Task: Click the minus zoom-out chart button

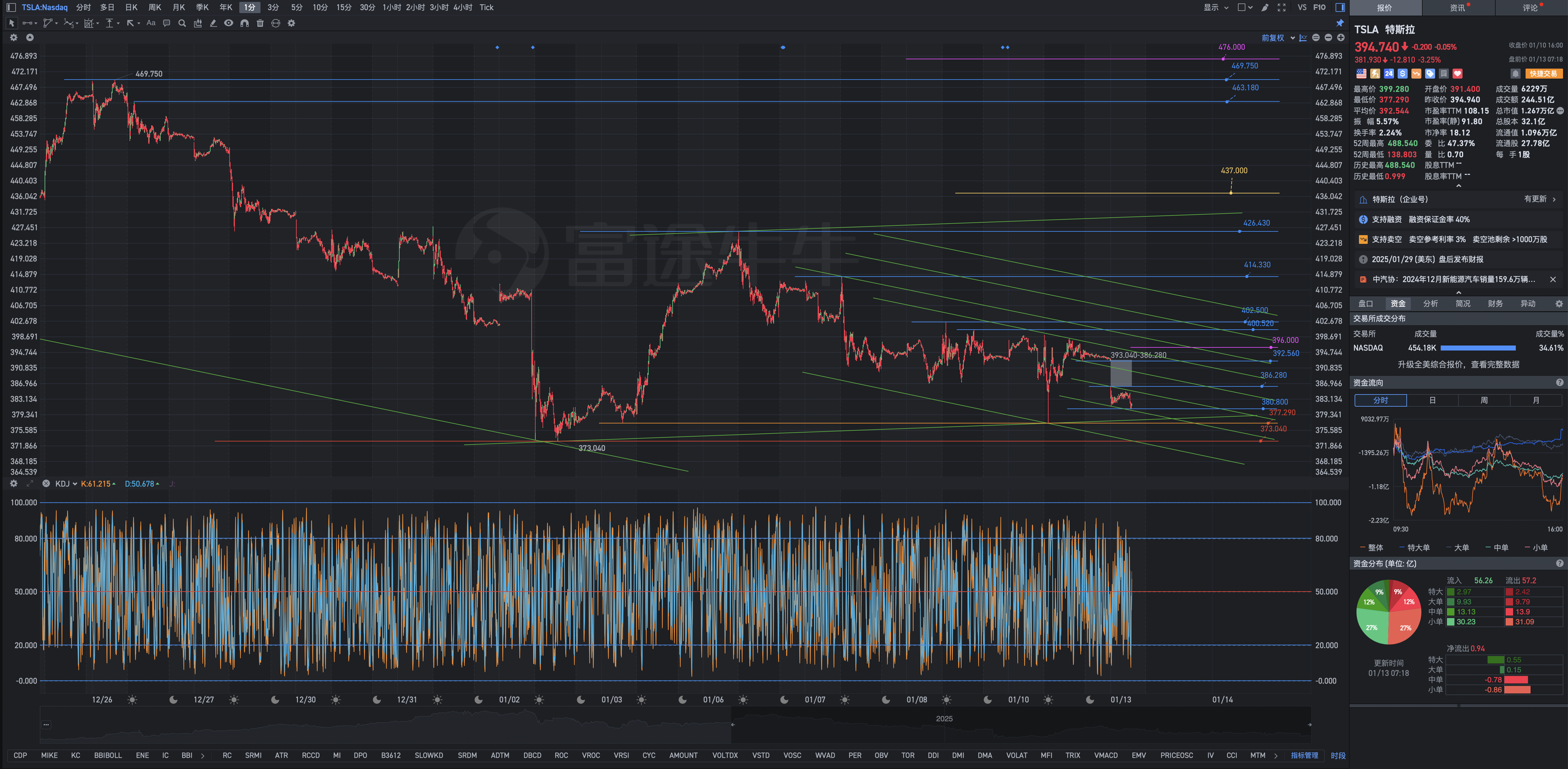Action: point(1328,38)
